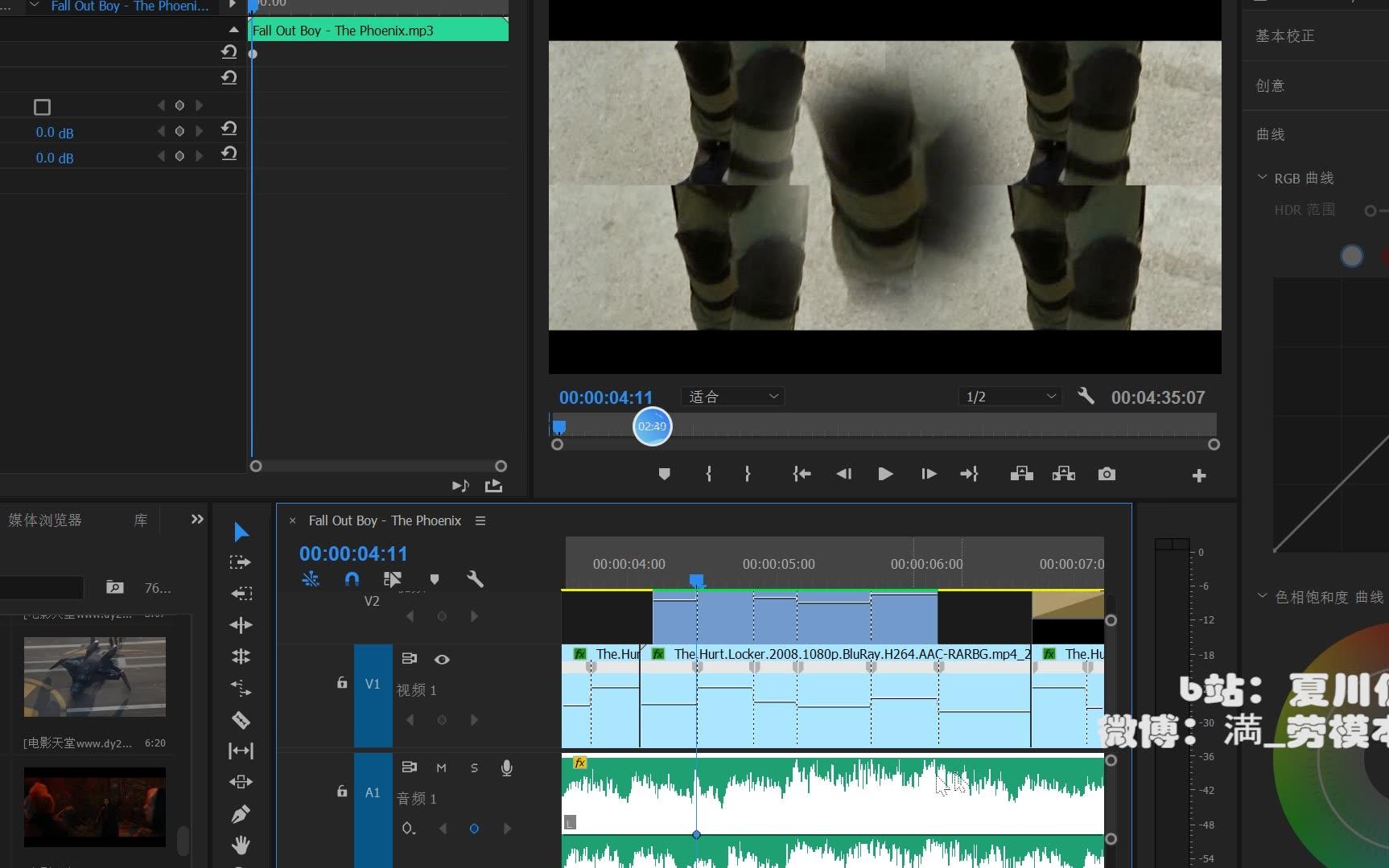Mute audio track A1

point(441,767)
